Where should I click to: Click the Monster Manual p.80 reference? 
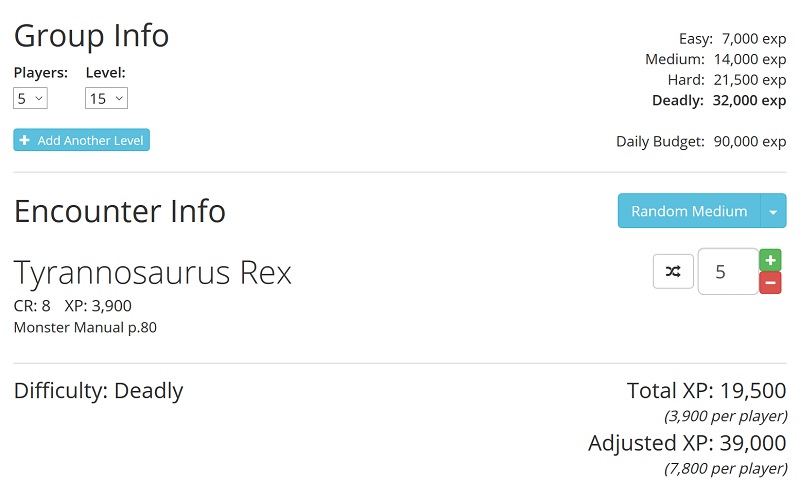point(85,327)
